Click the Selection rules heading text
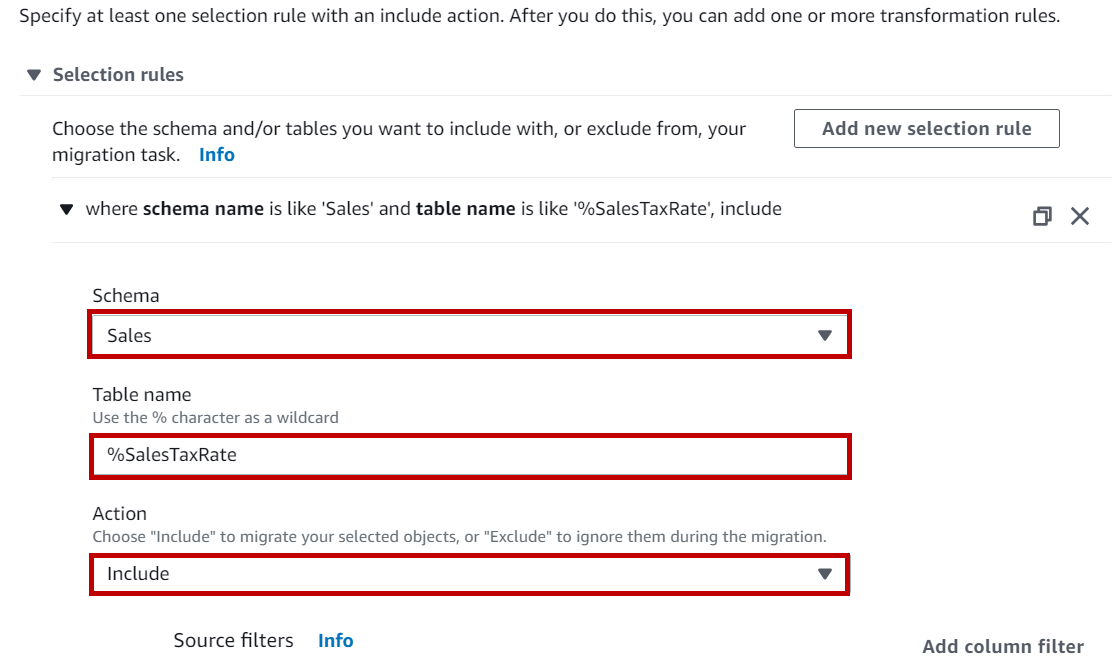Image resolution: width=1118 pixels, height=668 pixels. click(118, 75)
